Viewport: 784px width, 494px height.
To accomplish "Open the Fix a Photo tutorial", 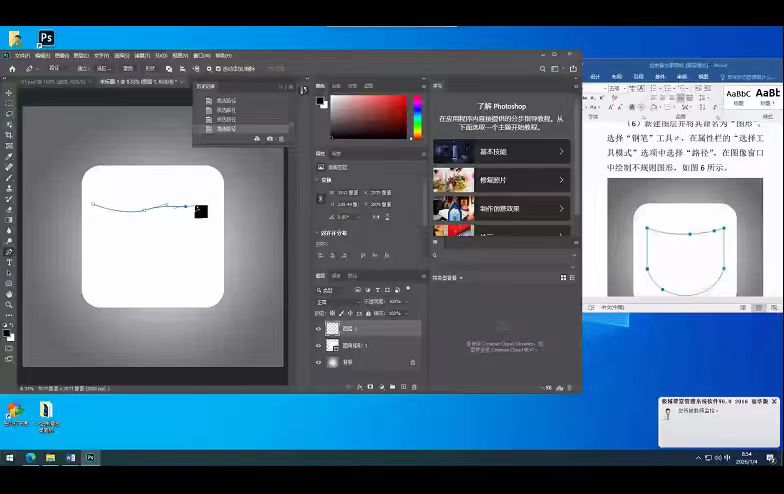I will pyautogui.click(x=501, y=180).
